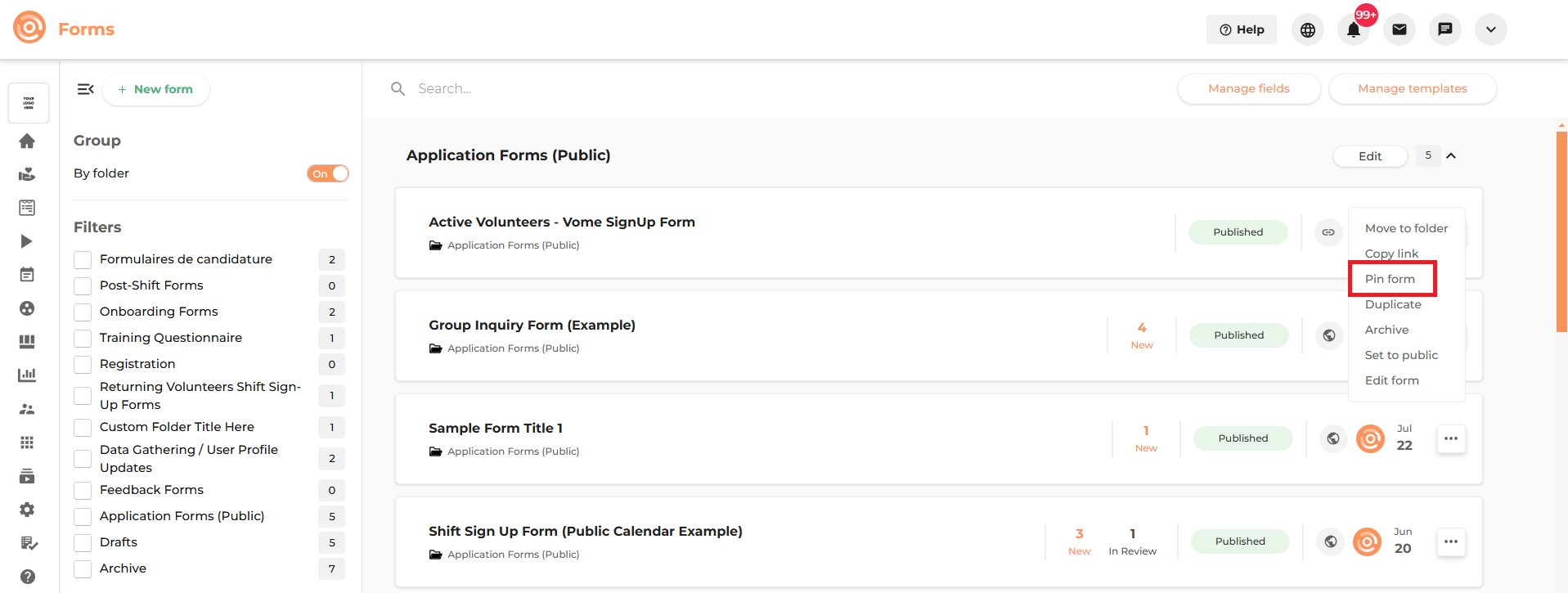This screenshot has width=1568, height=593.
Task: Go to Home in left sidebar
Action: pyautogui.click(x=27, y=141)
